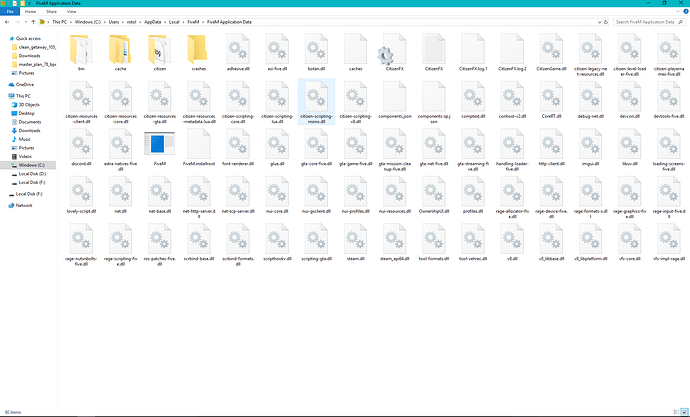Select the libuv.dll file
The image size is (690, 417).
[630, 148]
